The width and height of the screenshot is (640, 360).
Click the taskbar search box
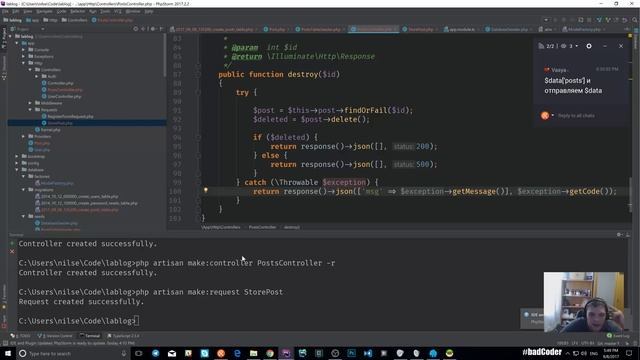tap(73, 353)
